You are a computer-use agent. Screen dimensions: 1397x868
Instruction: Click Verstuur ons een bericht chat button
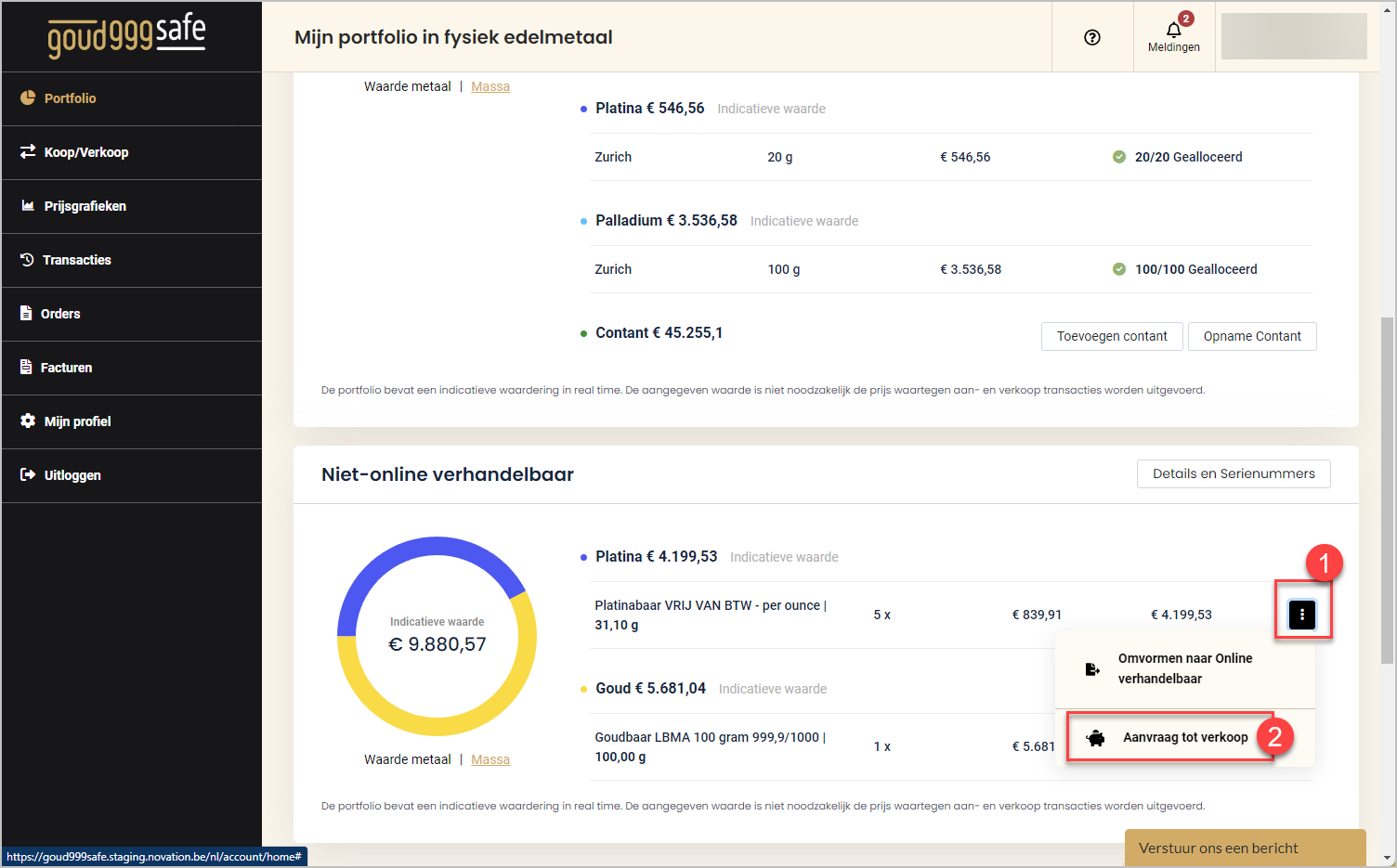(1245, 848)
